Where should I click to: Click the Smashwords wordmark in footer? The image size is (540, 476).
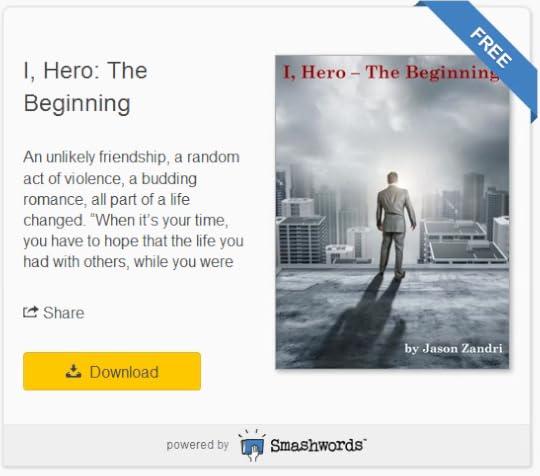tap(318, 446)
